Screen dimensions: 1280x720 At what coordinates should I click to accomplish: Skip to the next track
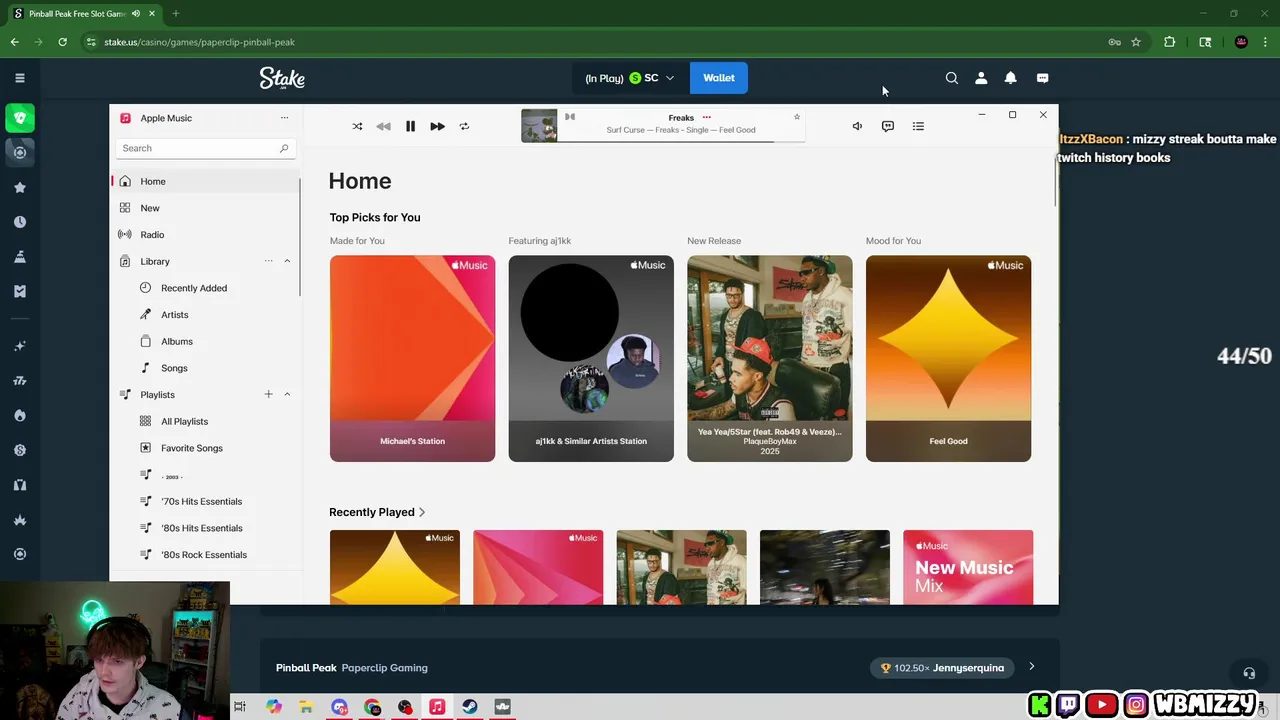point(437,126)
